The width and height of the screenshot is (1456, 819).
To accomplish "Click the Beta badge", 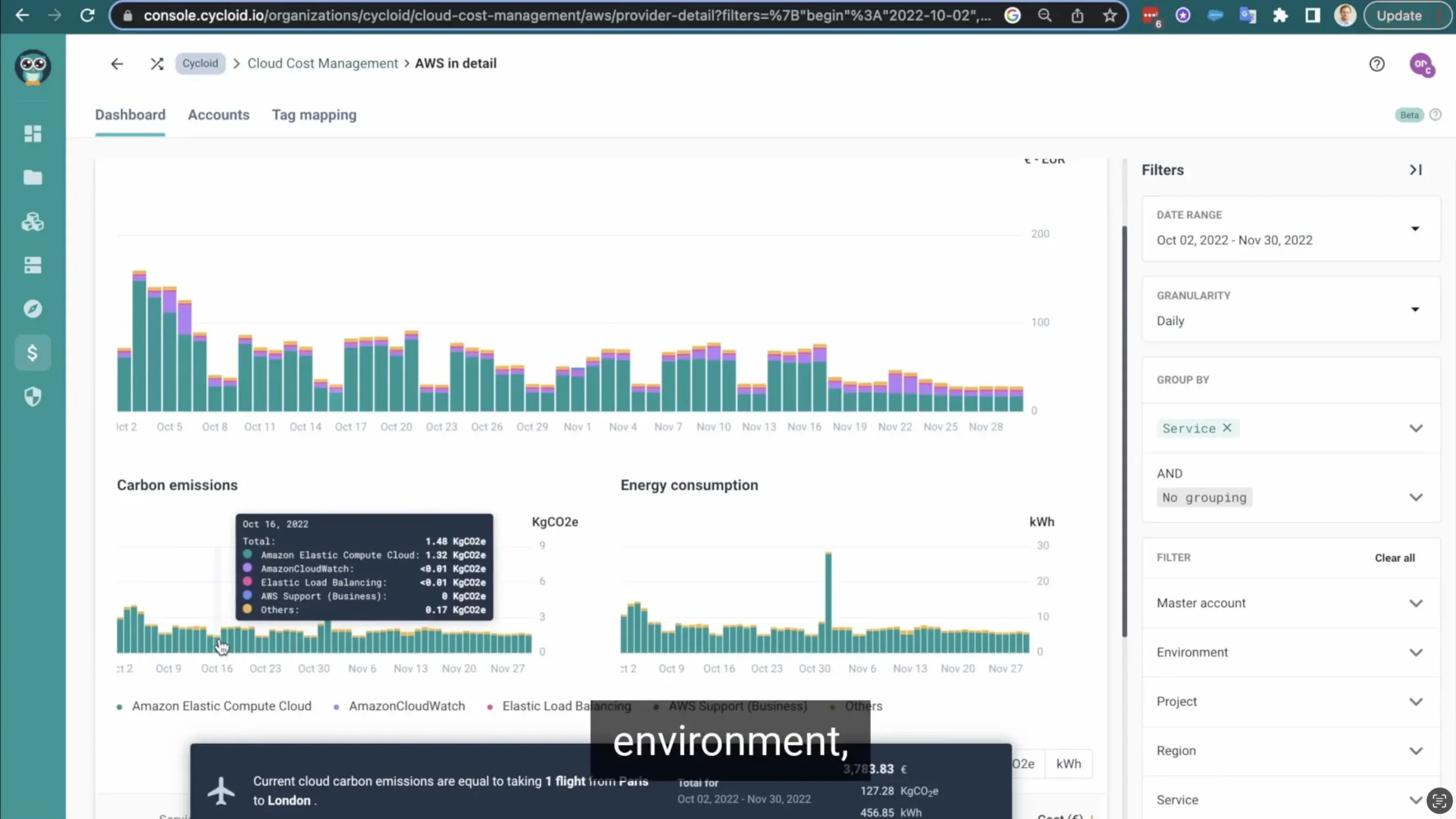I will pyautogui.click(x=1409, y=115).
